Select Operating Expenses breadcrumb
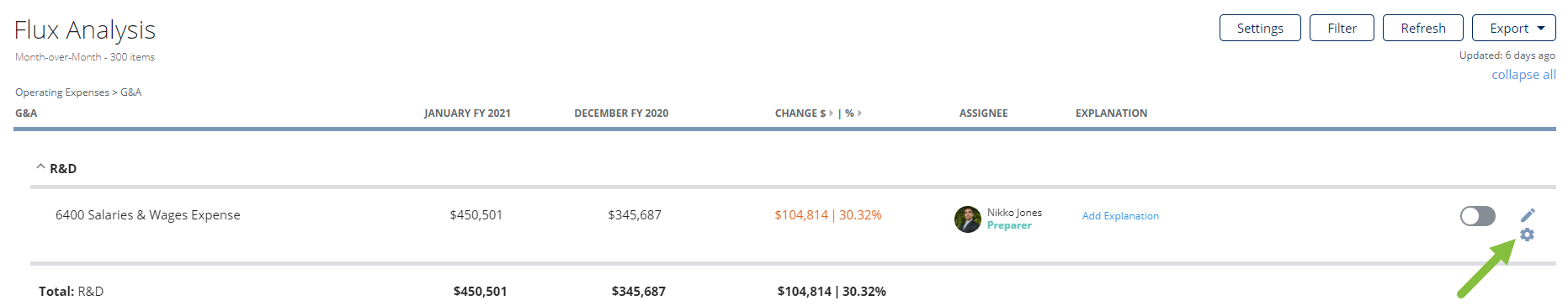The height and width of the screenshot is (306, 1568). (62, 92)
